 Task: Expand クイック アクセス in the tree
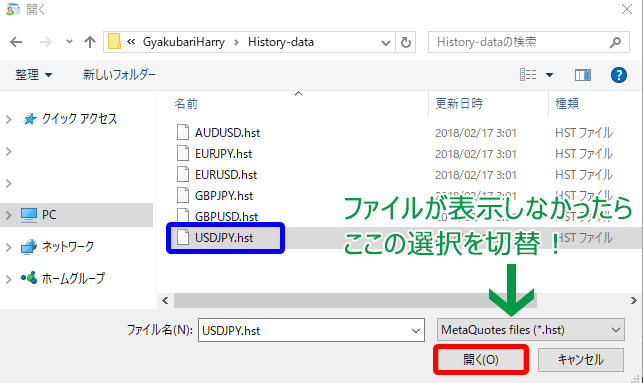pyautogui.click(x=9, y=119)
